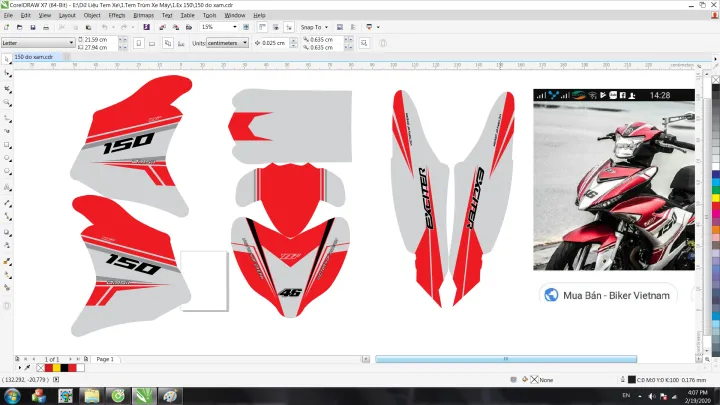720x405 pixels.
Task: Open the Effects menu
Action: pyautogui.click(x=117, y=16)
